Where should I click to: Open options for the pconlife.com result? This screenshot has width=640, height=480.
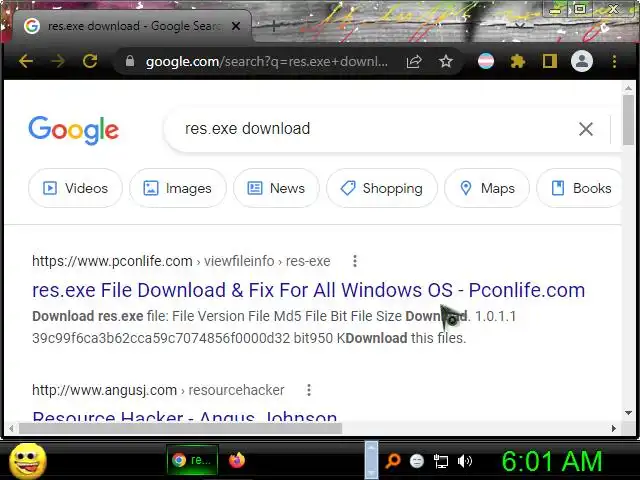point(355,261)
